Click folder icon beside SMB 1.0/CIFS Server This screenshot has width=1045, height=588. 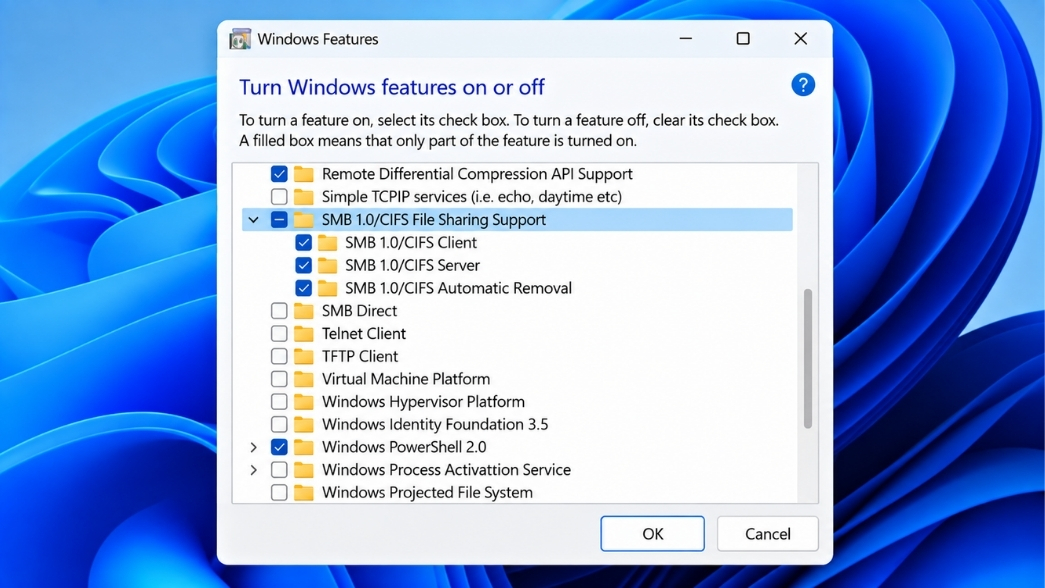[x=327, y=265]
